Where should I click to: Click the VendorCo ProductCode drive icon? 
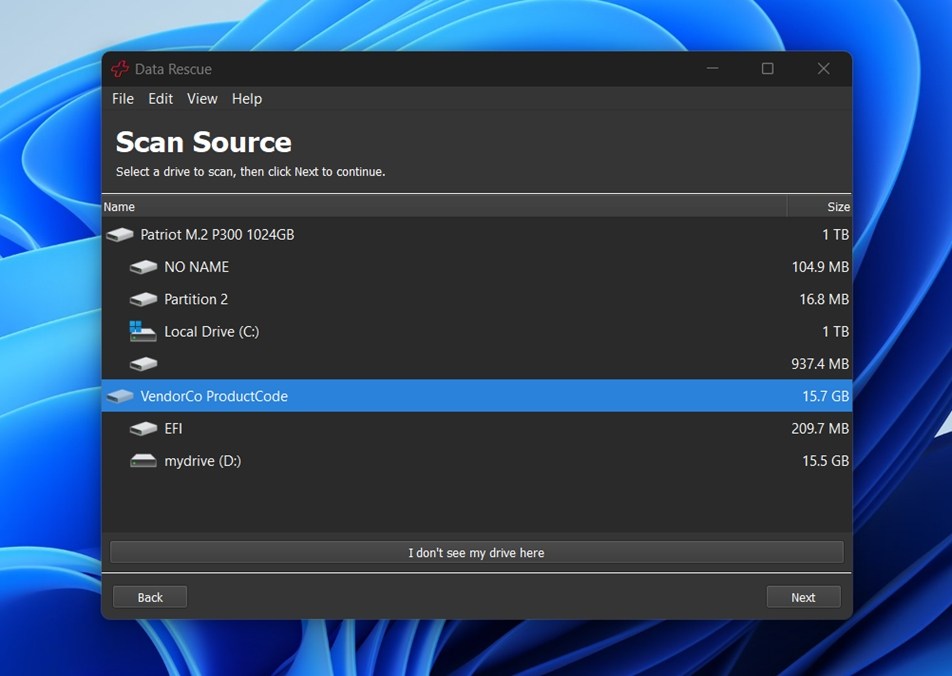(120, 397)
